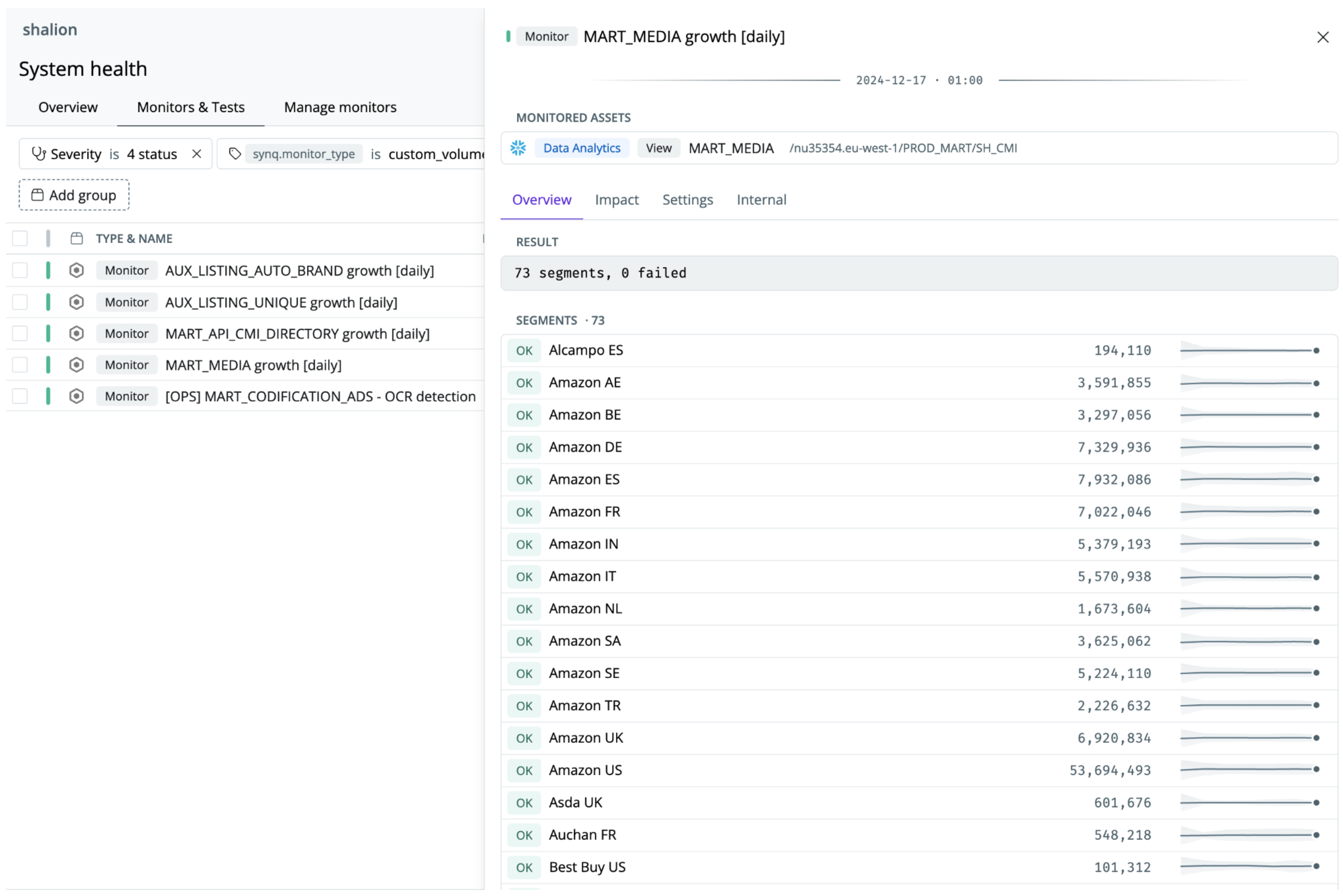1343x896 pixels.
Task: Tick the select-all checkbox in table header
Action: (20, 238)
